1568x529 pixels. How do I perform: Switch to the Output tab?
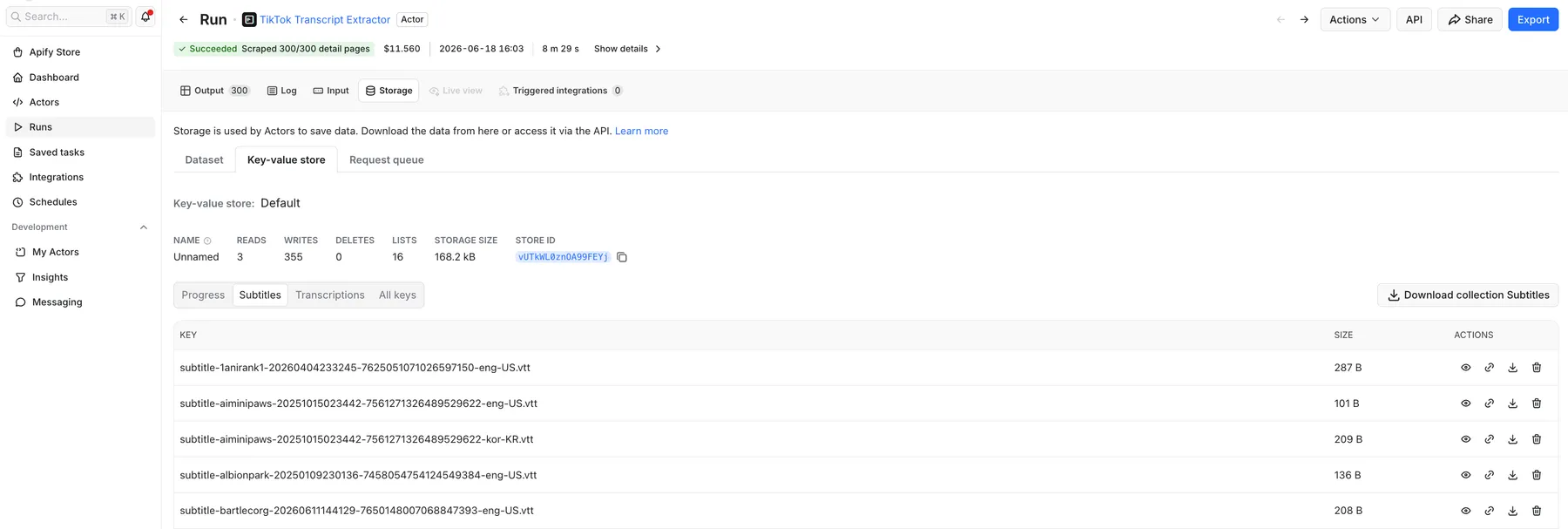click(215, 91)
